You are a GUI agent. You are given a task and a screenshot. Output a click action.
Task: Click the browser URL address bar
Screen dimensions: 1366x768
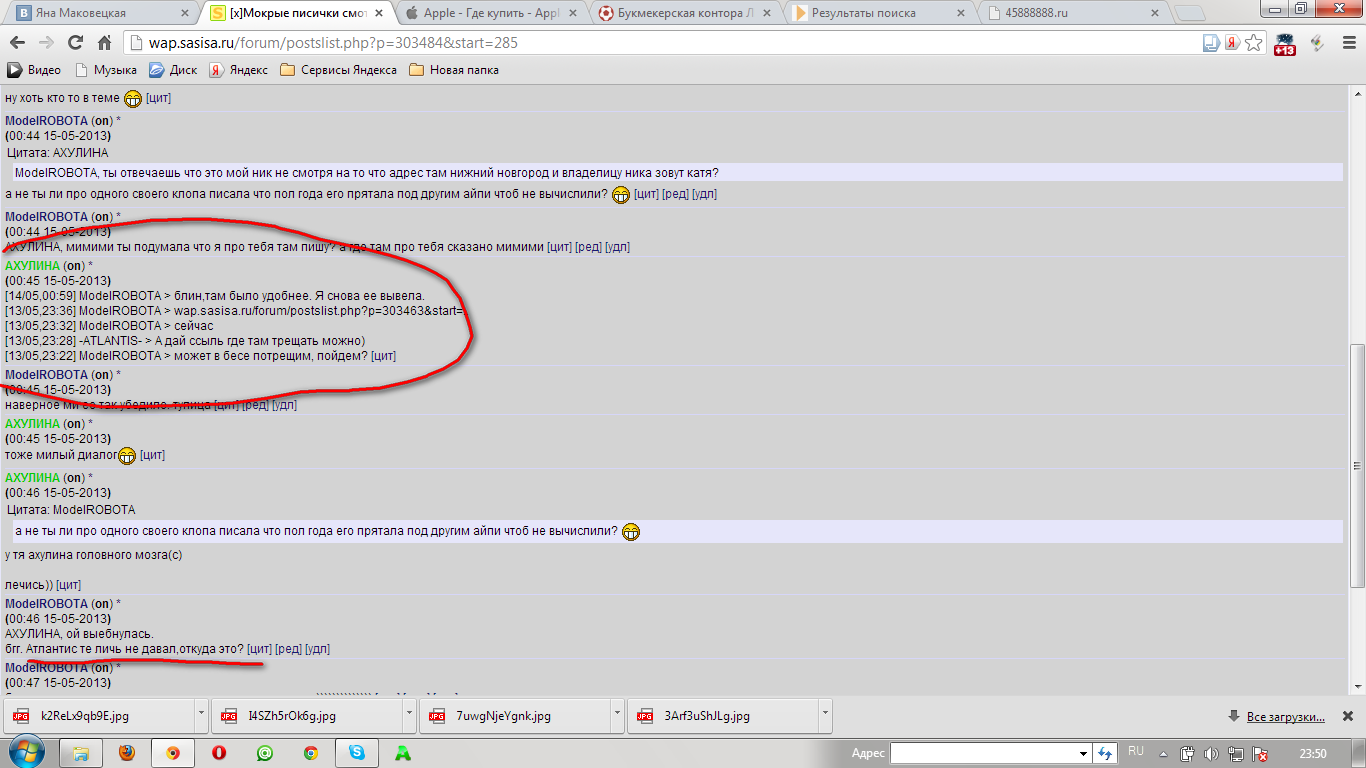[660, 43]
